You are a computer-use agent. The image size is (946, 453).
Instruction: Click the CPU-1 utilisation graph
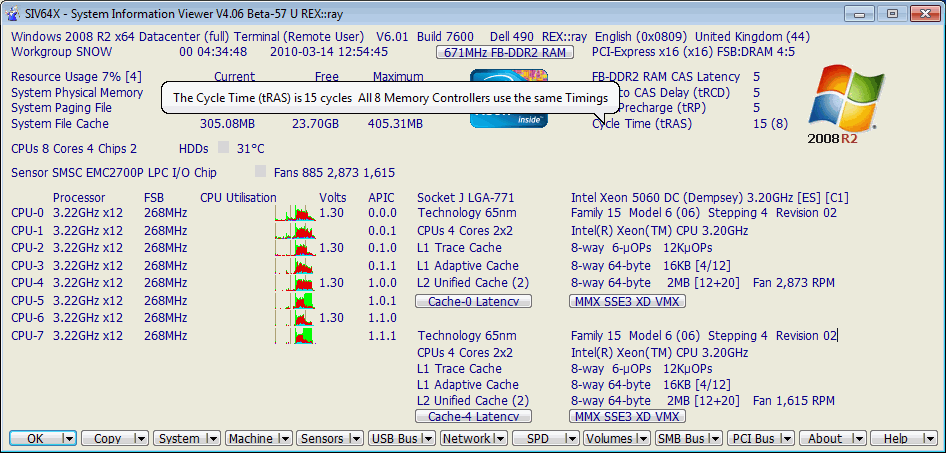pyautogui.click(x=295, y=230)
